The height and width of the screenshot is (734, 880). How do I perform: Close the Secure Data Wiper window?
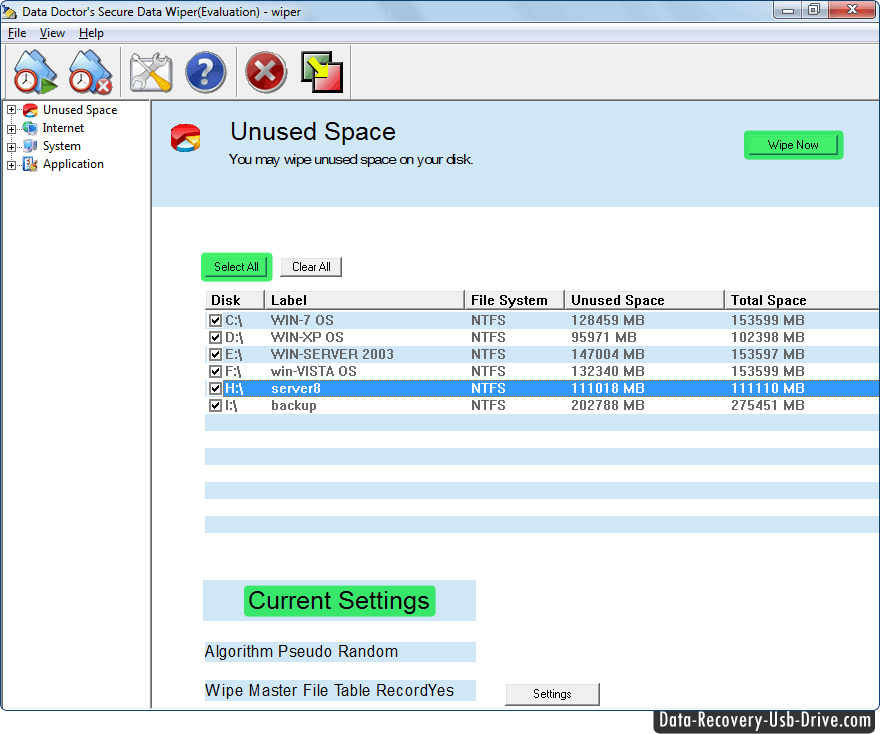pos(852,10)
